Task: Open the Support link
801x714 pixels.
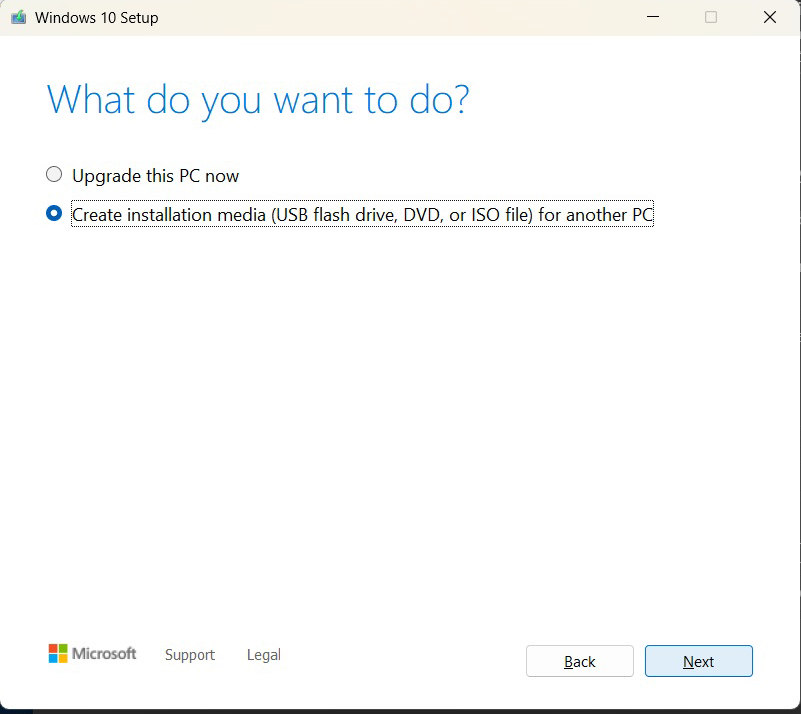Action: coord(190,655)
